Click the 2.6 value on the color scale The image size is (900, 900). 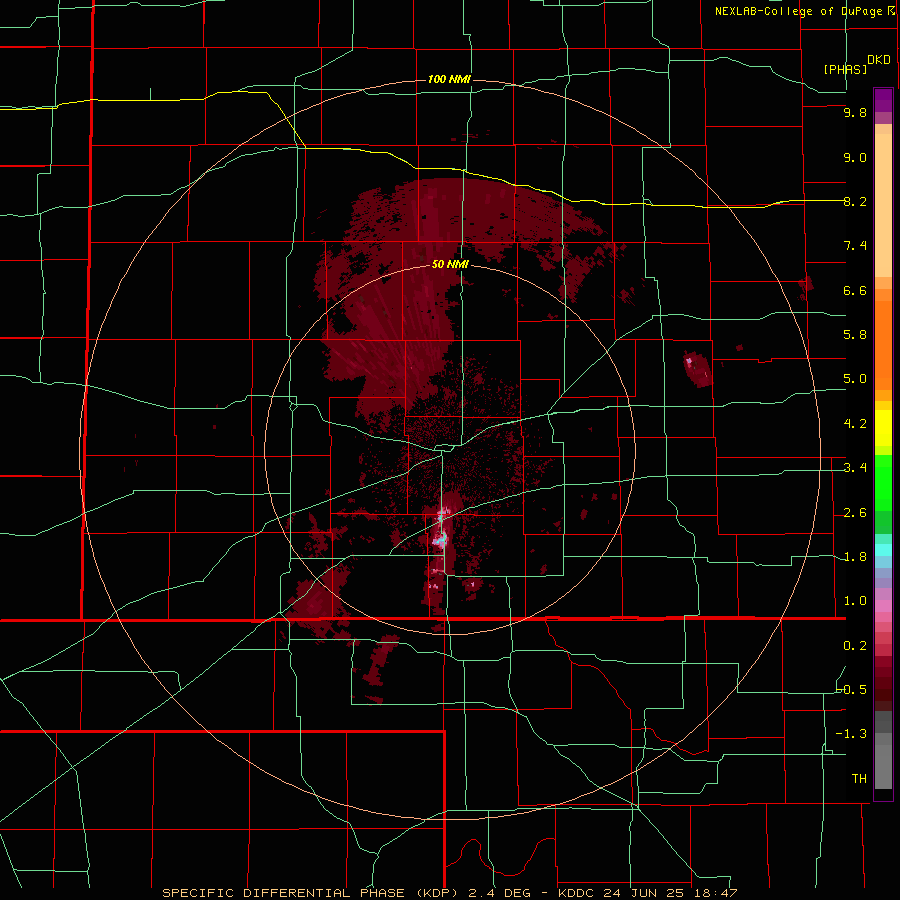click(855, 513)
